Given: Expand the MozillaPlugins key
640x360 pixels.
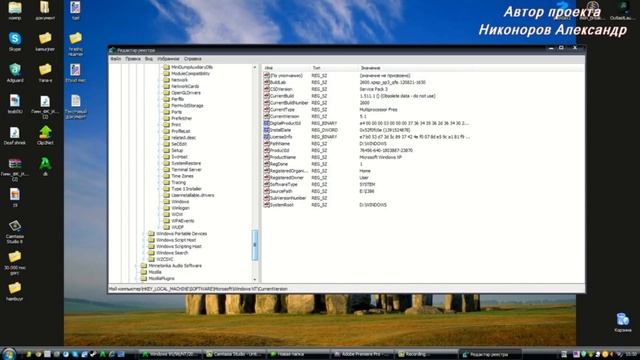Looking at the screenshot, I should [136, 278].
